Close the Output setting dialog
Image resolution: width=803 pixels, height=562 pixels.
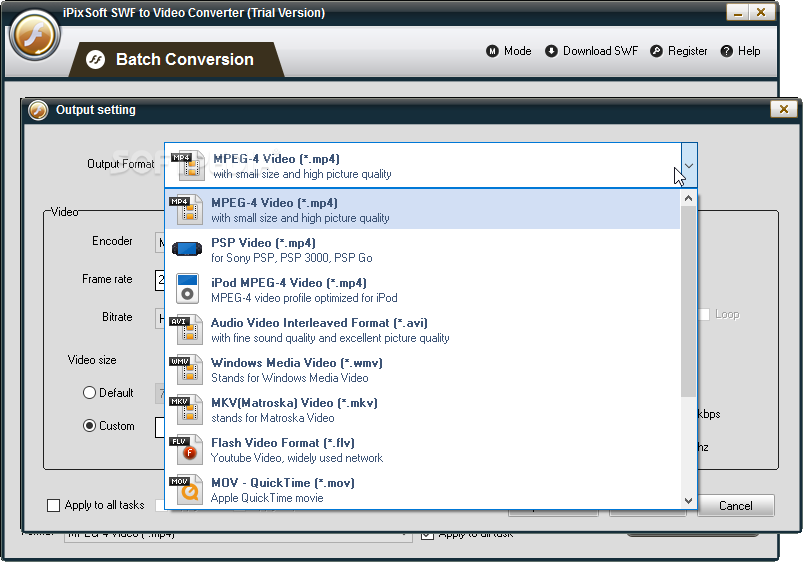coord(784,109)
